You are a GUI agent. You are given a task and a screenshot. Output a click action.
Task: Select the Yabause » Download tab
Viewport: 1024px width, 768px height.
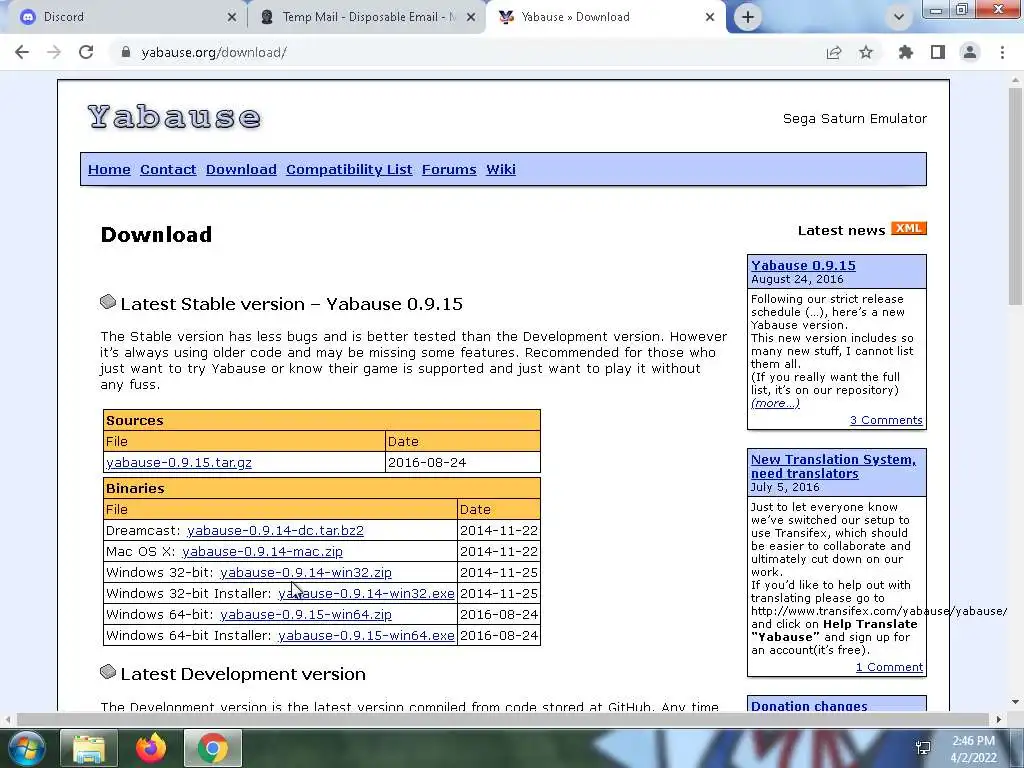click(x=604, y=17)
